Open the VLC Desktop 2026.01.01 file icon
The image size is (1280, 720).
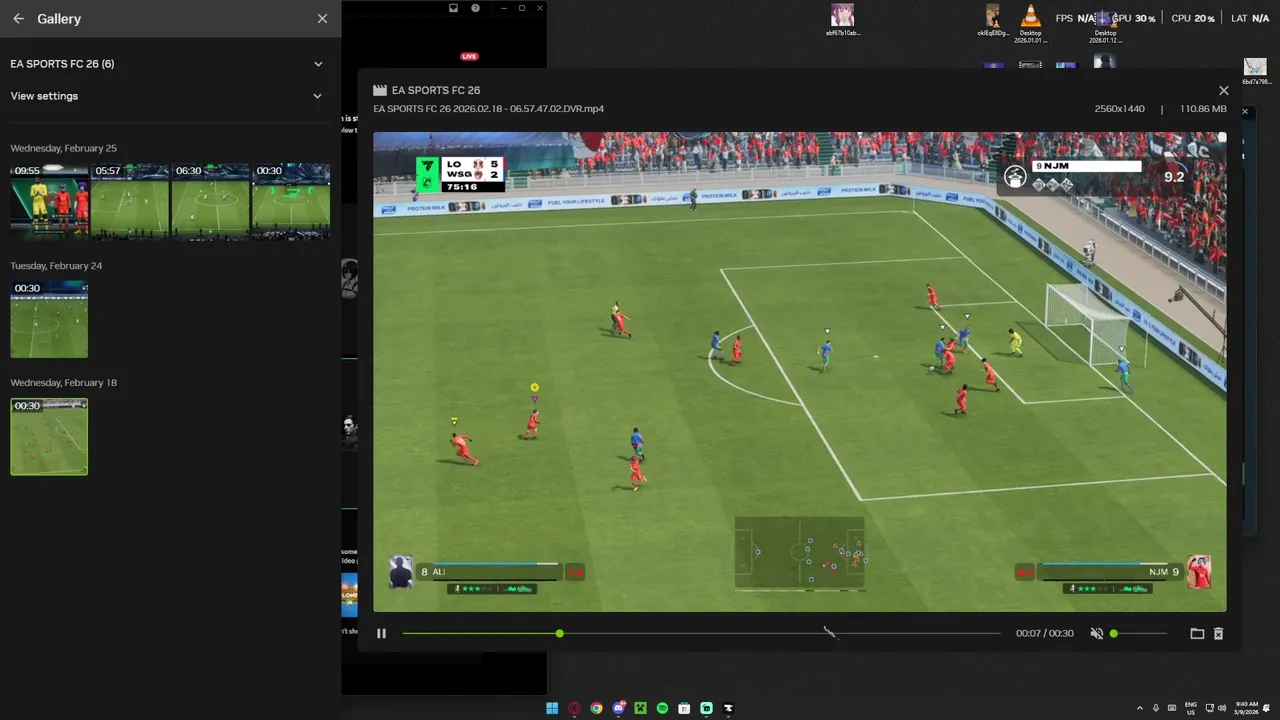[1030, 23]
